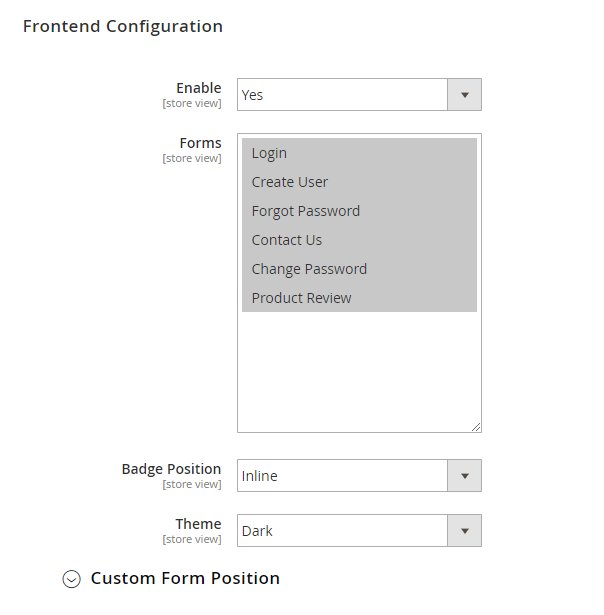Open the Theme select showing Dark

point(342,531)
